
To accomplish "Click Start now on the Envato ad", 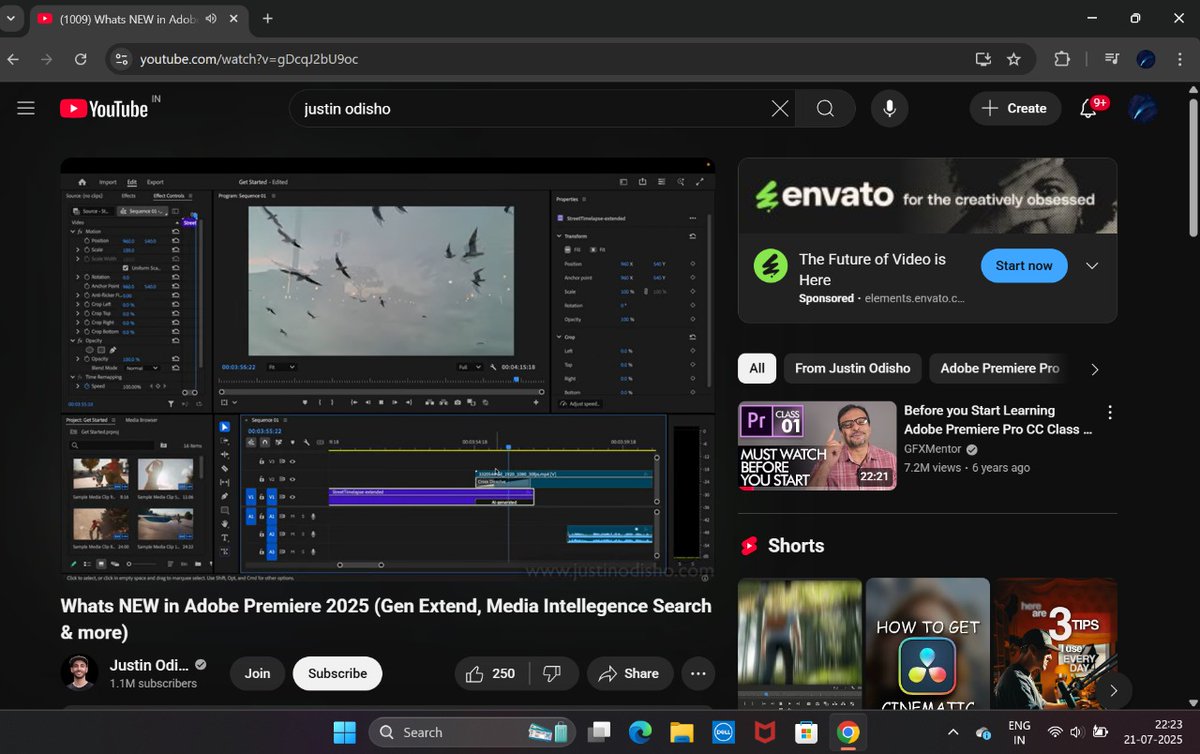I will pyautogui.click(x=1024, y=266).
